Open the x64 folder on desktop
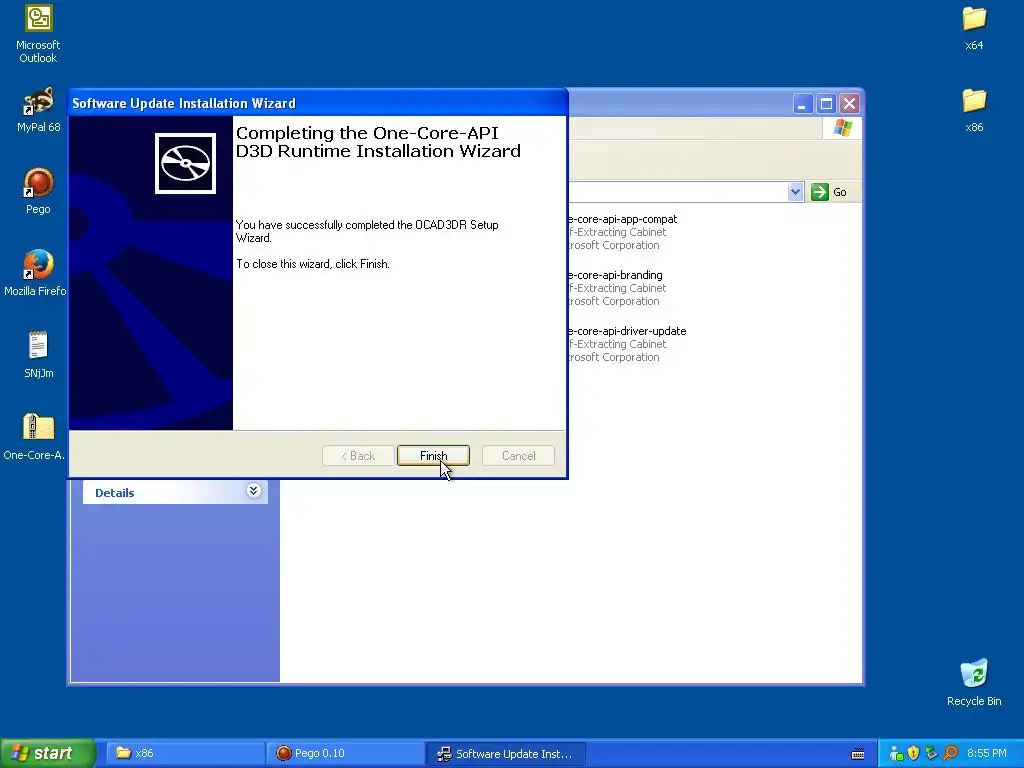Viewport: 1024px width, 768px height. coord(974,28)
